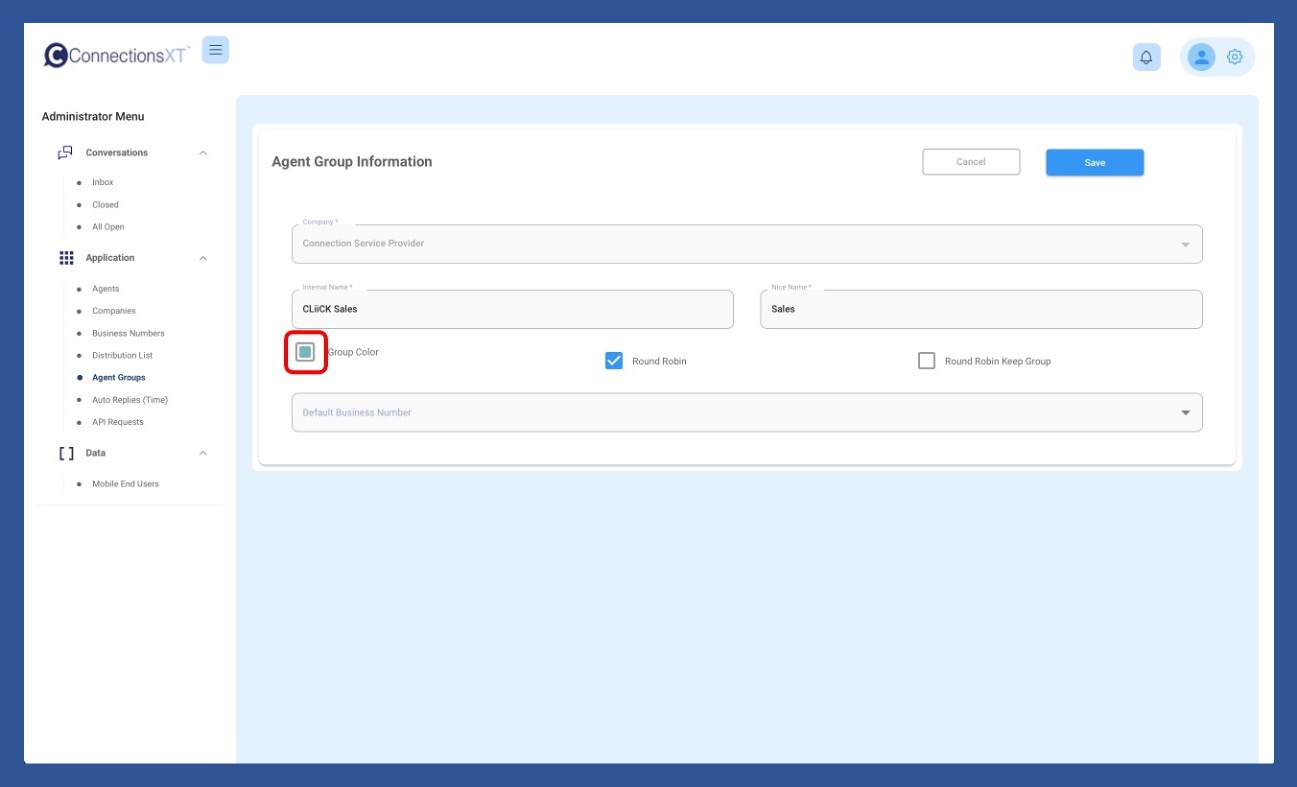Collapse the Data section chevron
This screenshot has height=787, width=1297.
coord(203,453)
